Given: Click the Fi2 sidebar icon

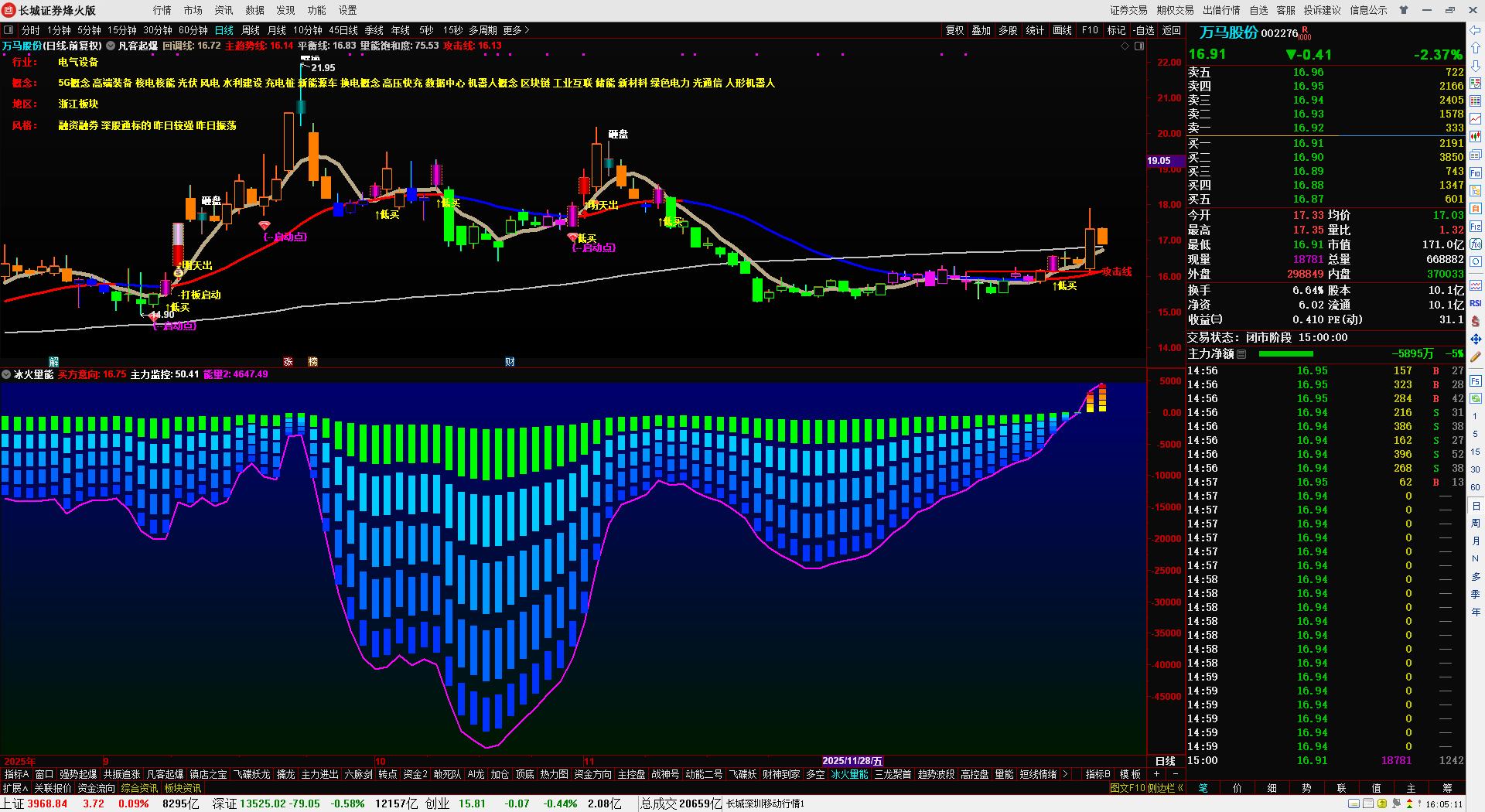Looking at the screenshot, I should click(1476, 227).
